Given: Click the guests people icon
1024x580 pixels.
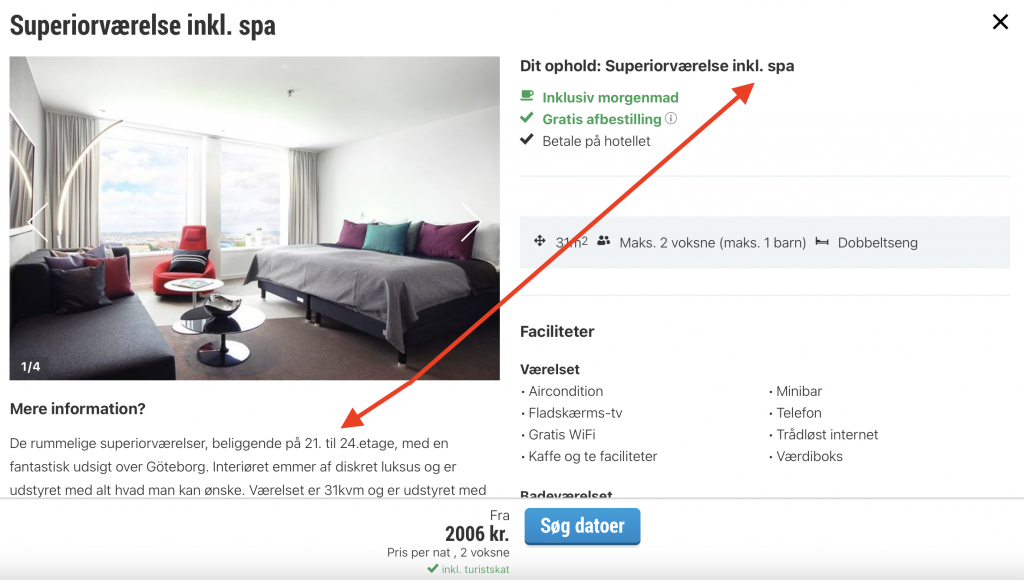Looking at the screenshot, I should tap(603, 241).
